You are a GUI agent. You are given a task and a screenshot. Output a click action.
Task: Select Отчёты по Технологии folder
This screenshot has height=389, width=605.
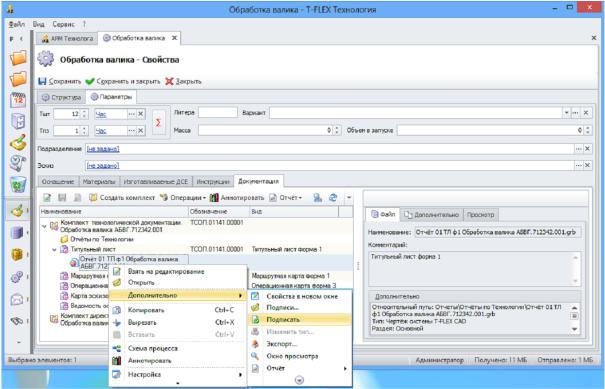[x=96, y=239]
